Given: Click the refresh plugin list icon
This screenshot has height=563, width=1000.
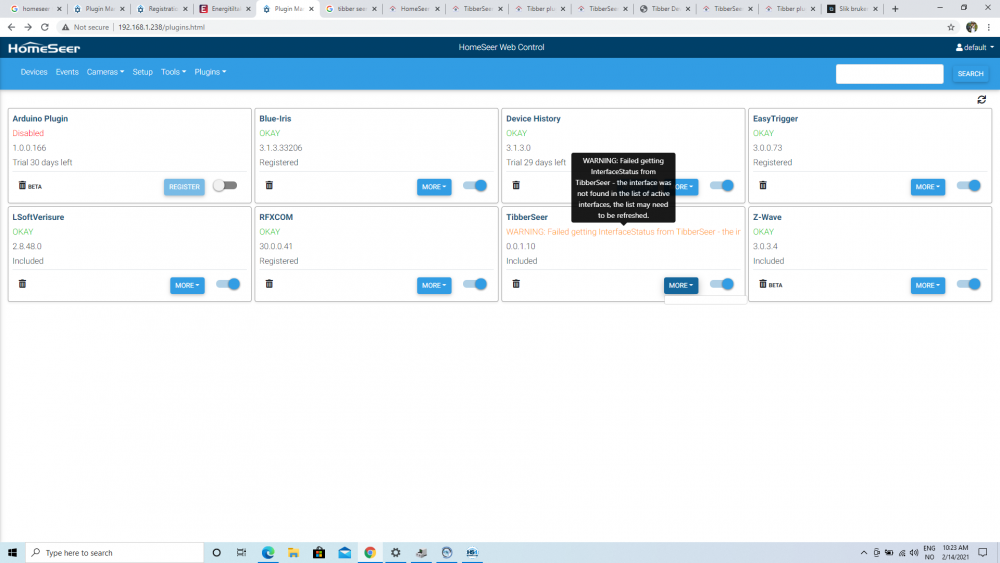Looking at the screenshot, I should point(982,99).
